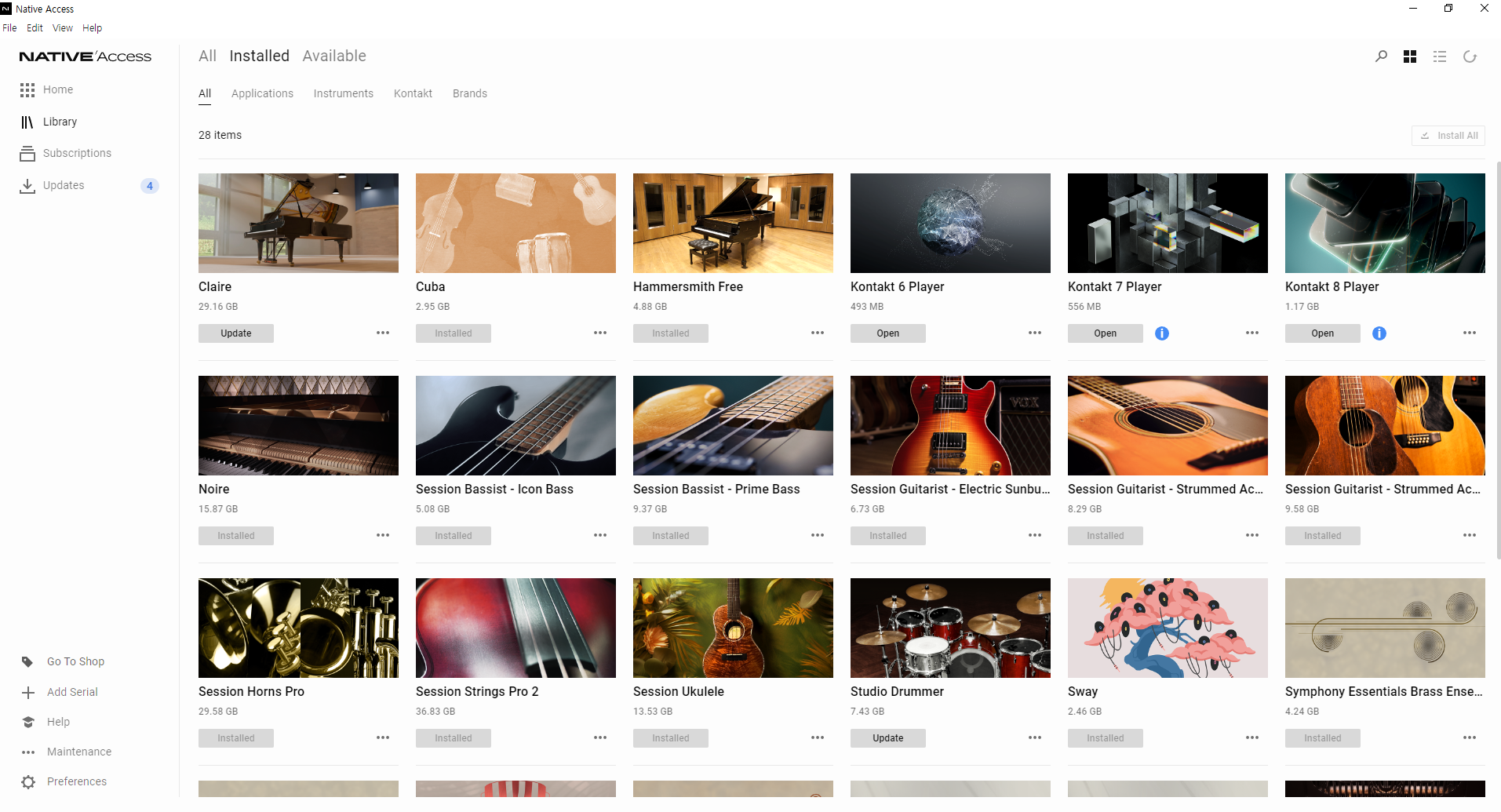Click Update button for Claire

pos(236,333)
